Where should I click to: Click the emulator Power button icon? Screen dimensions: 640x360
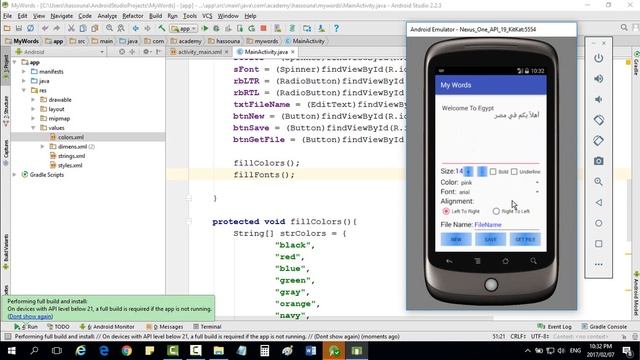pyautogui.click(x=598, y=58)
